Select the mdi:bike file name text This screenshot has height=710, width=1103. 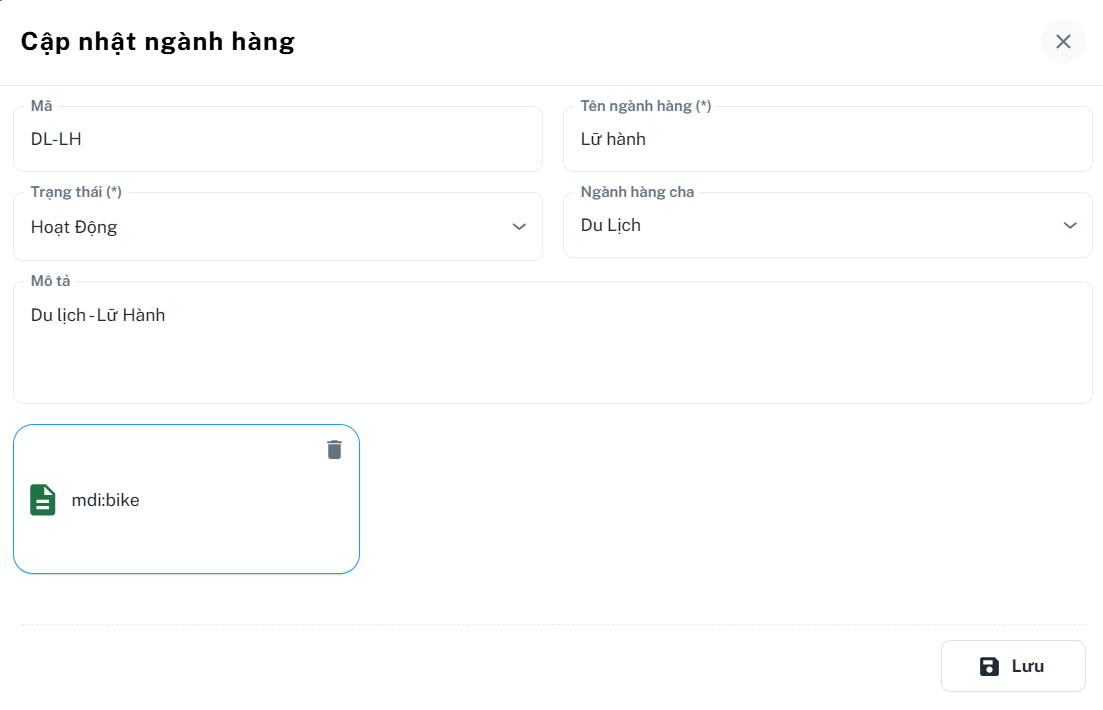point(105,500)
